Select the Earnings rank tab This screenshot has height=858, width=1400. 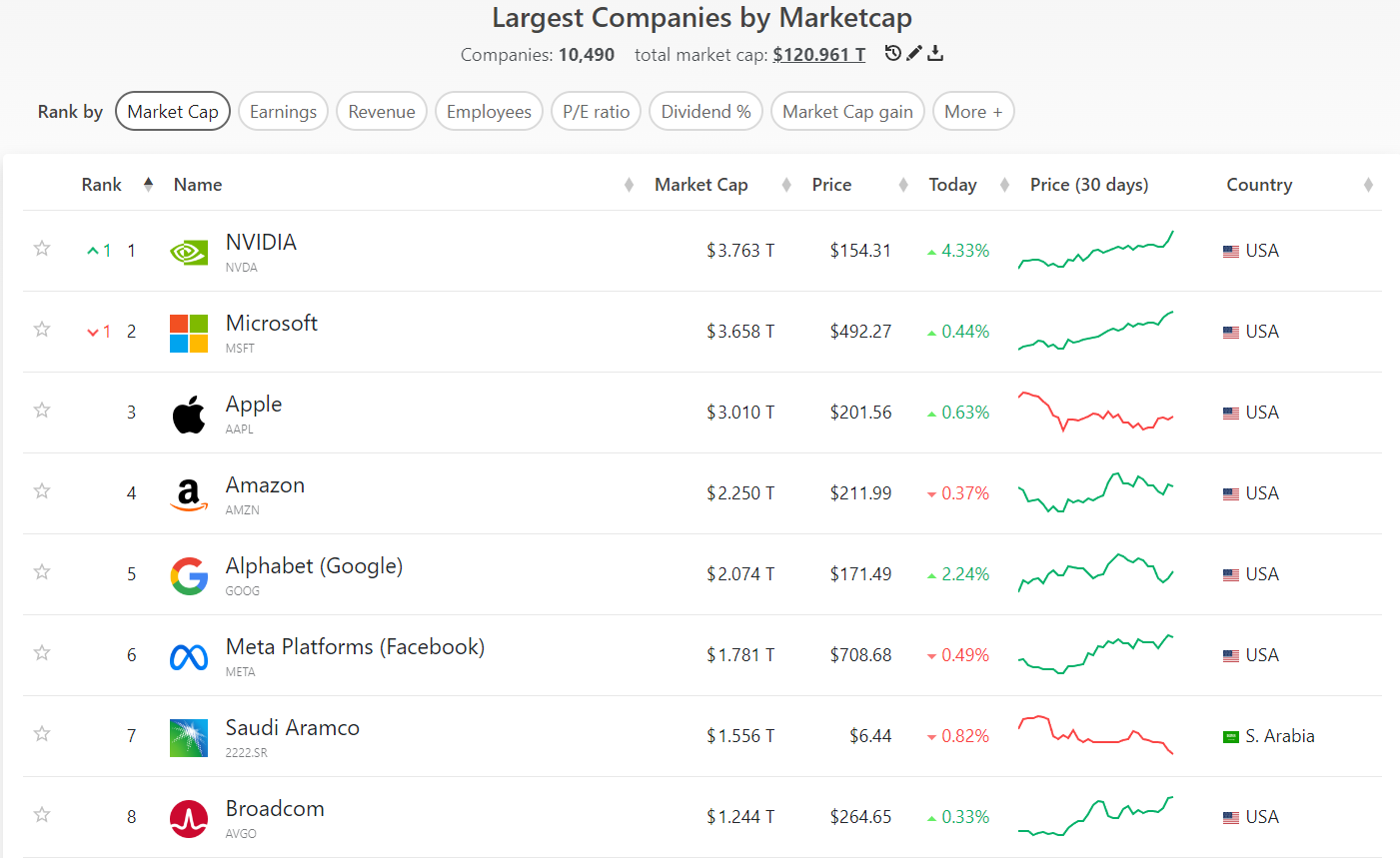click(x=283, y=112)
